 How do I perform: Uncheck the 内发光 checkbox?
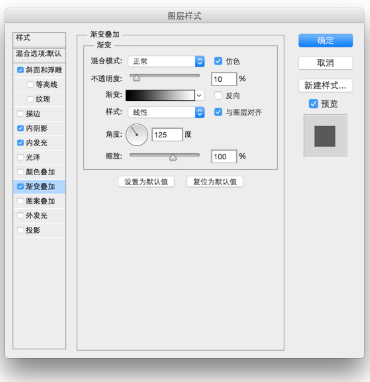point(20,143)
